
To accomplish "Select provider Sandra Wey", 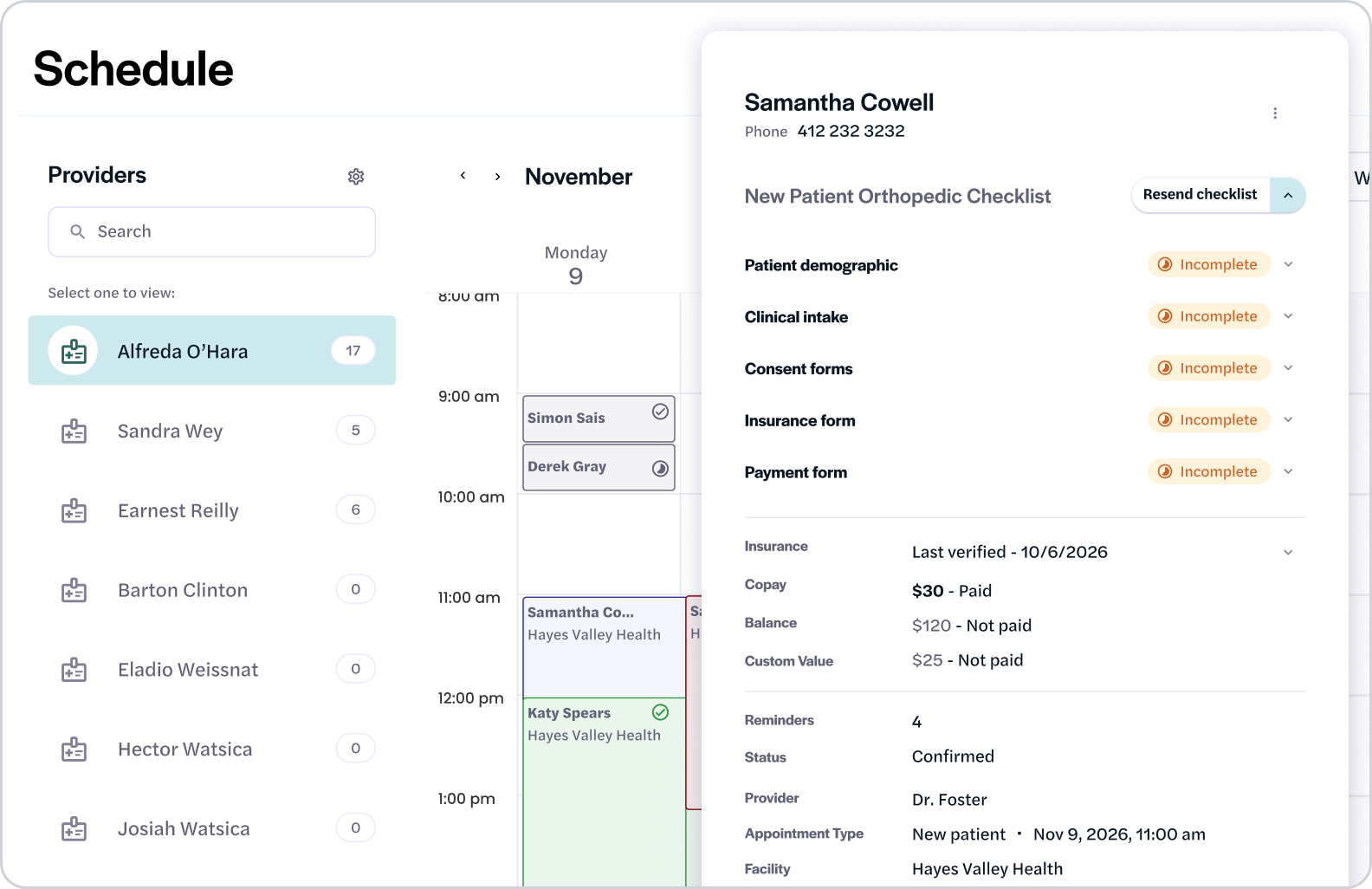I will 212,431.
